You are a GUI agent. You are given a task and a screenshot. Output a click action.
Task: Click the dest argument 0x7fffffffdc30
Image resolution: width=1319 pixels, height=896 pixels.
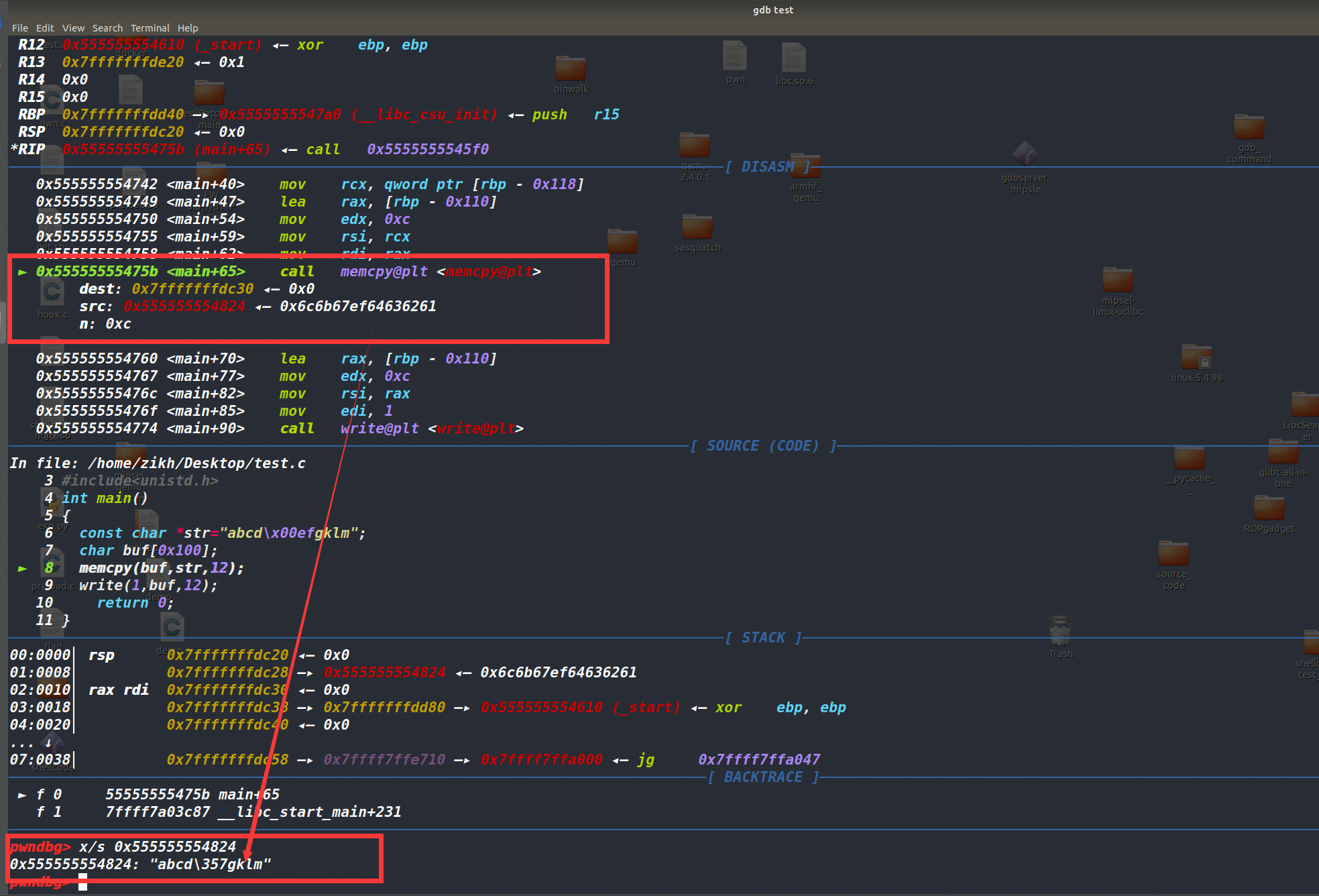[192, 288]
